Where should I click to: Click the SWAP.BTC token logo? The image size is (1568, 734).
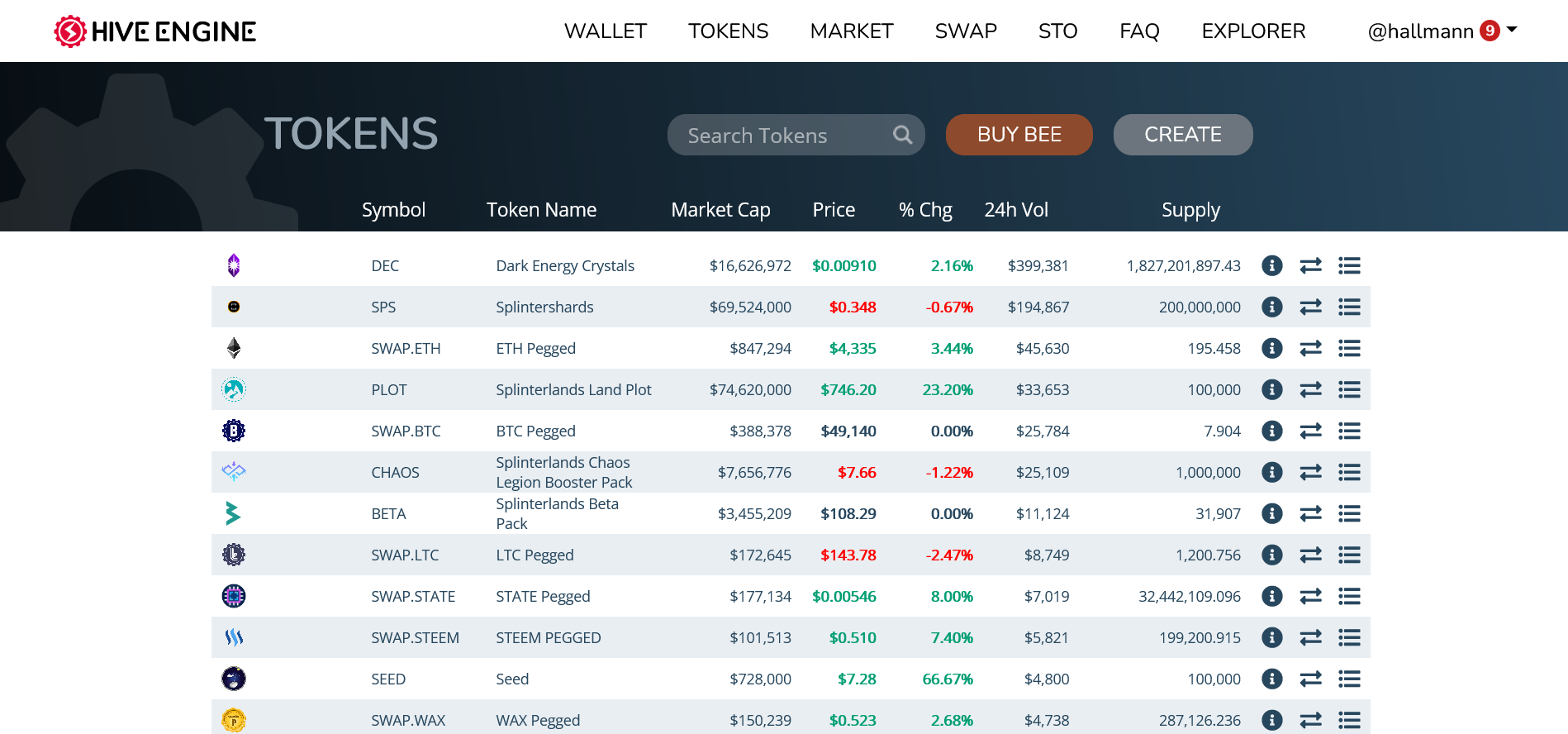(234, 431)
